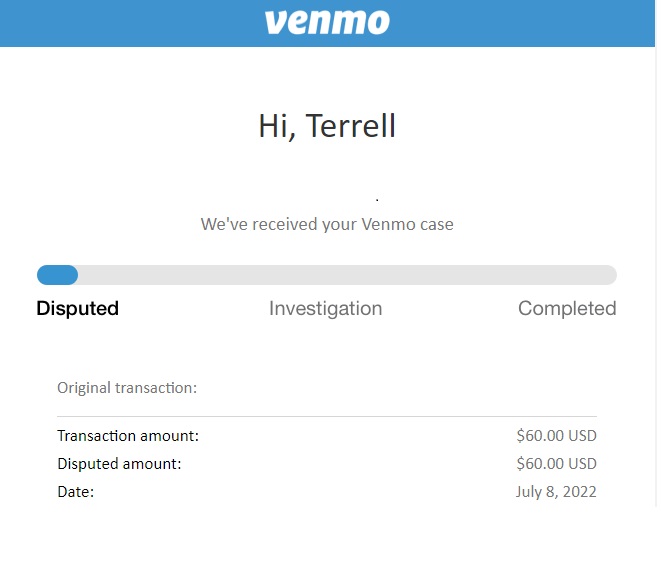Click the gray unfilled progress bar track

(x=347, y=275)
